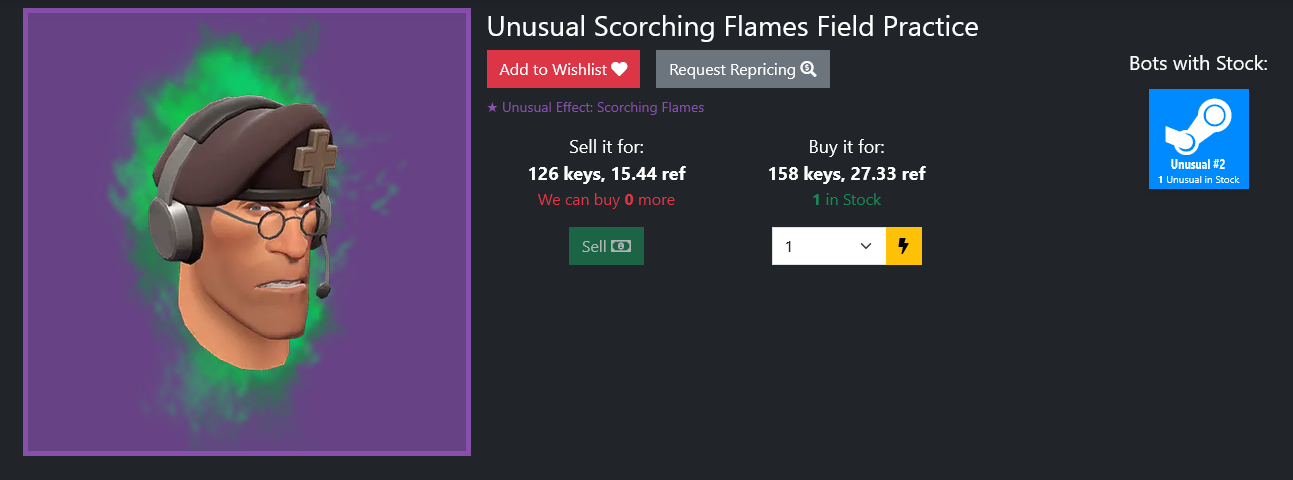
Task: Click the green Sell button
Action: tap(606, 246)
